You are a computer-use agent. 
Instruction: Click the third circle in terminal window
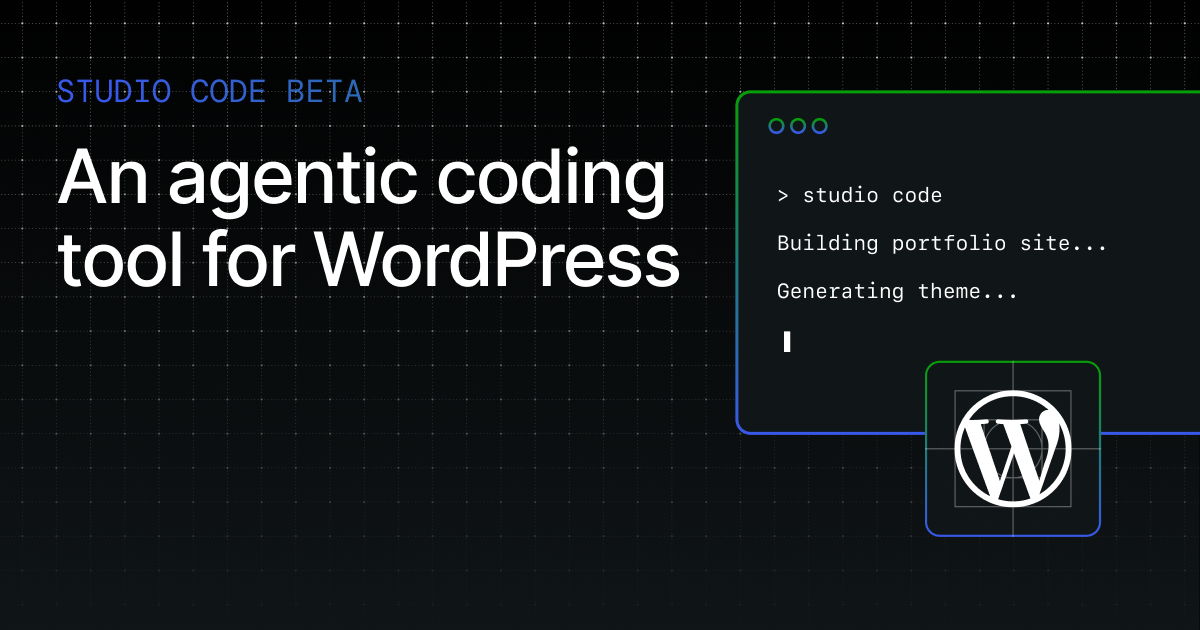coord(820,126)
